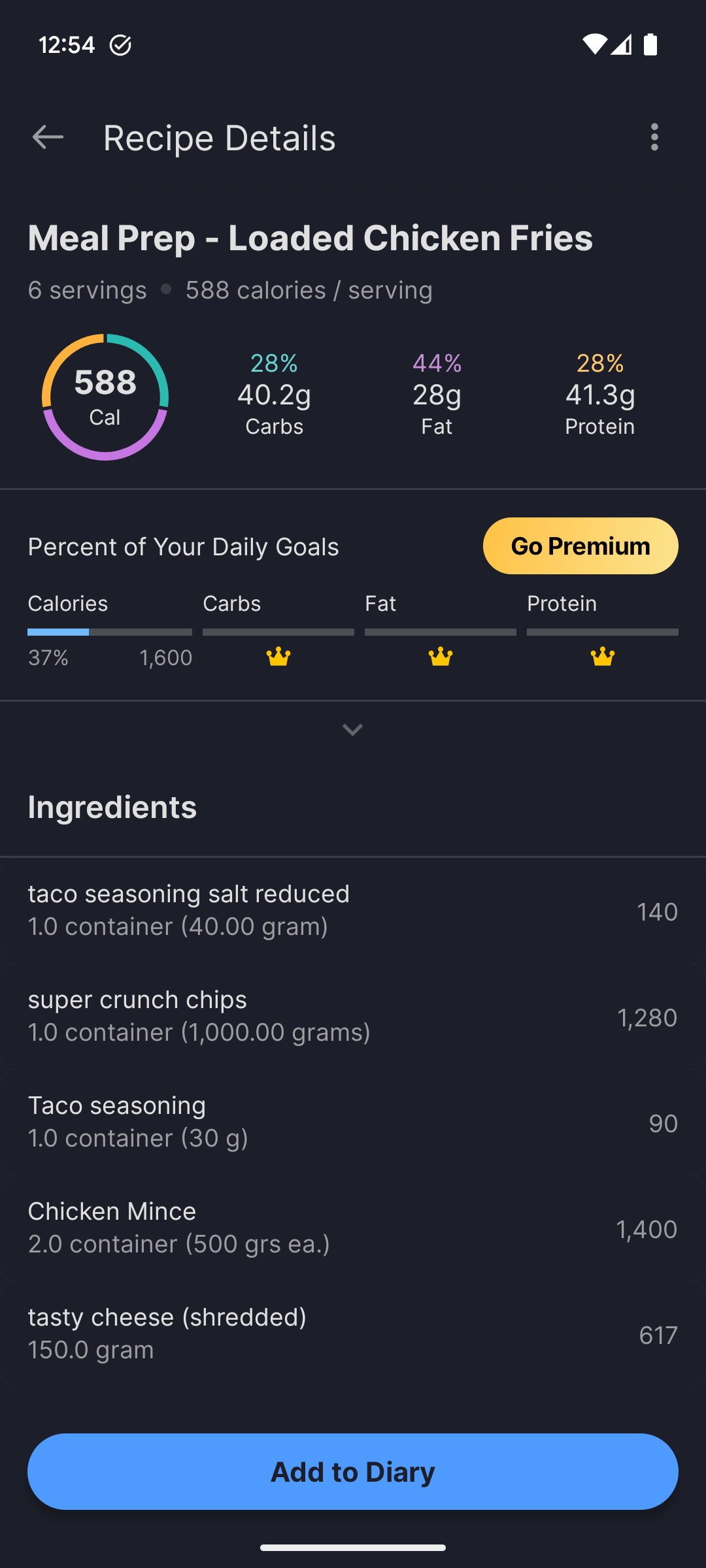This screenshot has height=1568, width=706.
Task: Tap the 588 Cal macro ring chart
Action: 105,397
